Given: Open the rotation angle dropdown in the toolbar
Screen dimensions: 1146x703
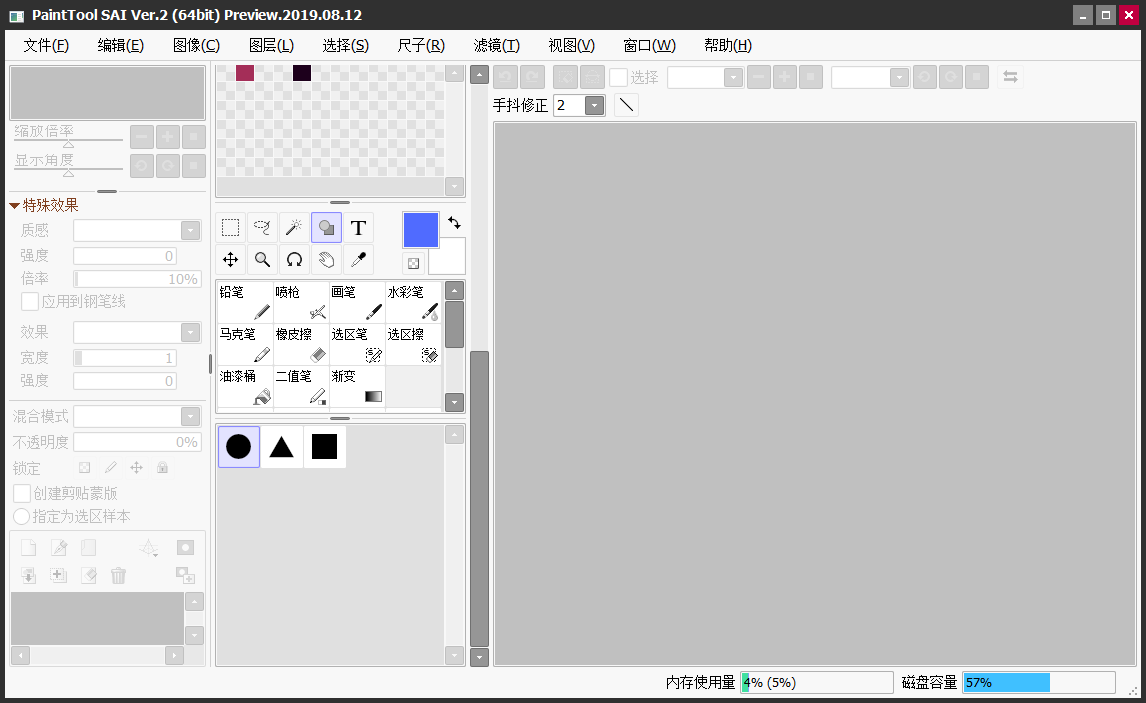Looking at the screenshot, I should (899, 77).
